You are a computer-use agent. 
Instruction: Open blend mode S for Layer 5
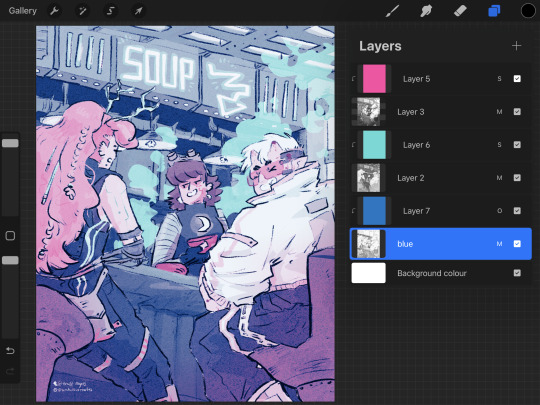tap(499, 79)
